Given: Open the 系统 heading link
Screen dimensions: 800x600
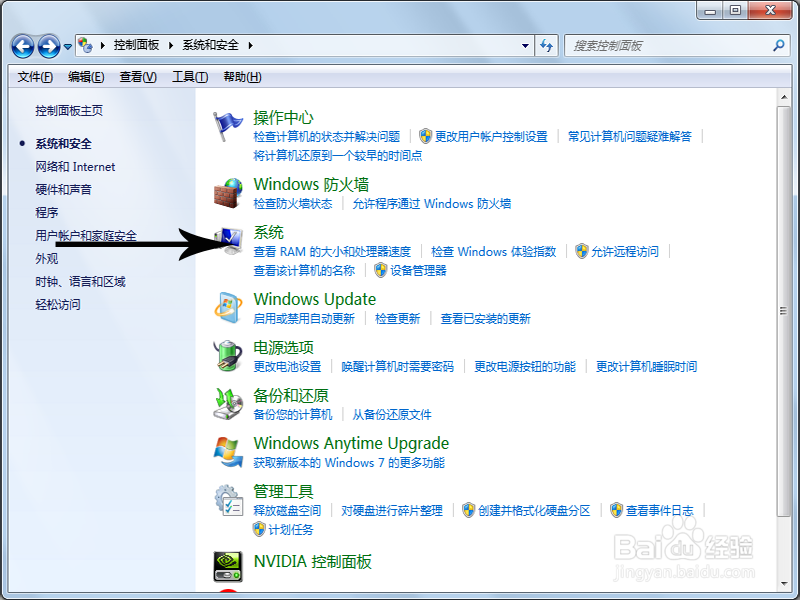Looking at the screenshot, I should click(x=268, y=233).
